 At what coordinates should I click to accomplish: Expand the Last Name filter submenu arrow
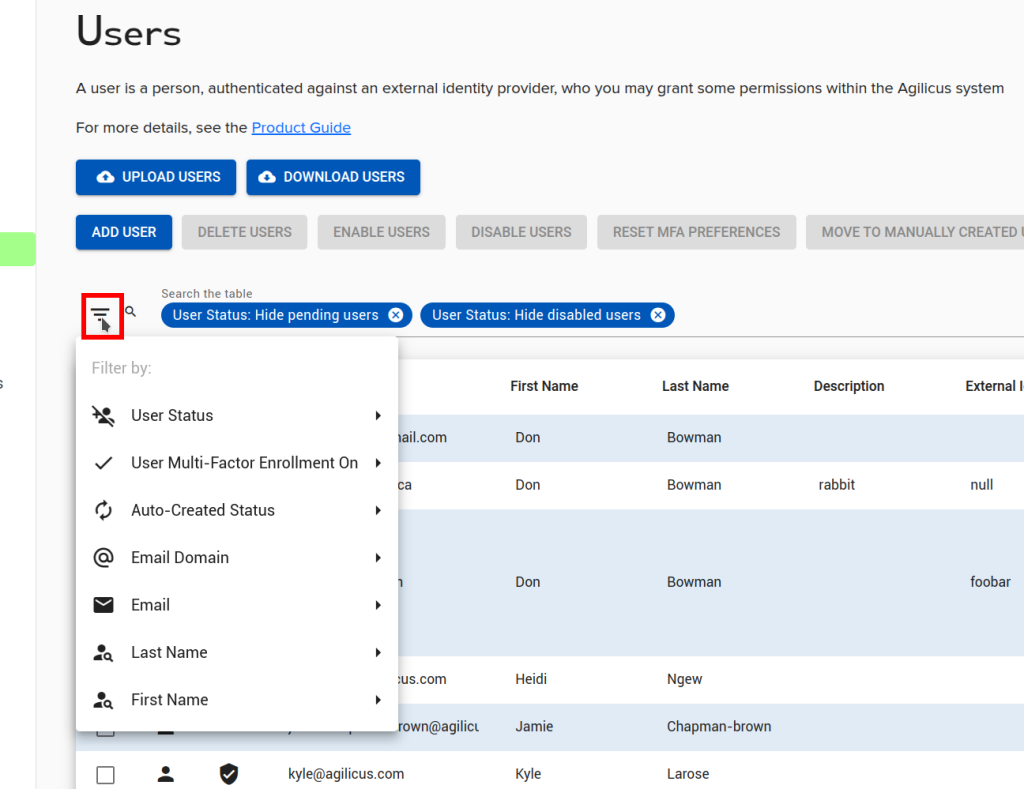tap(378, 652)
